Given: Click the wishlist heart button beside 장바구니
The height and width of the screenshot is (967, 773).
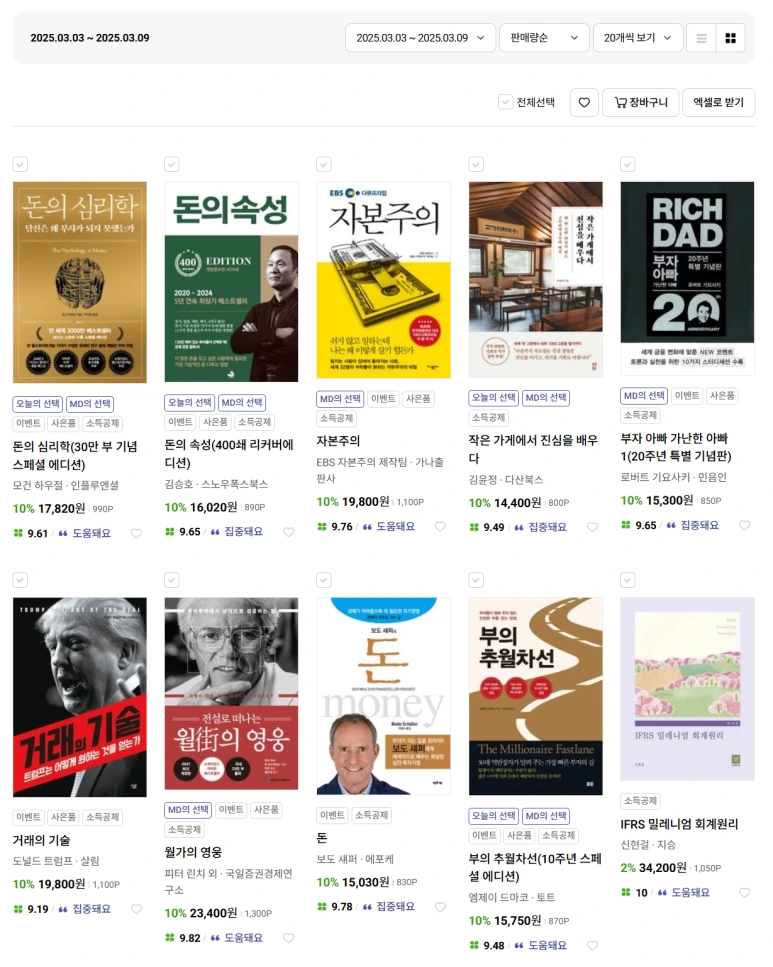Looking at the screenshot, I should (x=584, y=102).
